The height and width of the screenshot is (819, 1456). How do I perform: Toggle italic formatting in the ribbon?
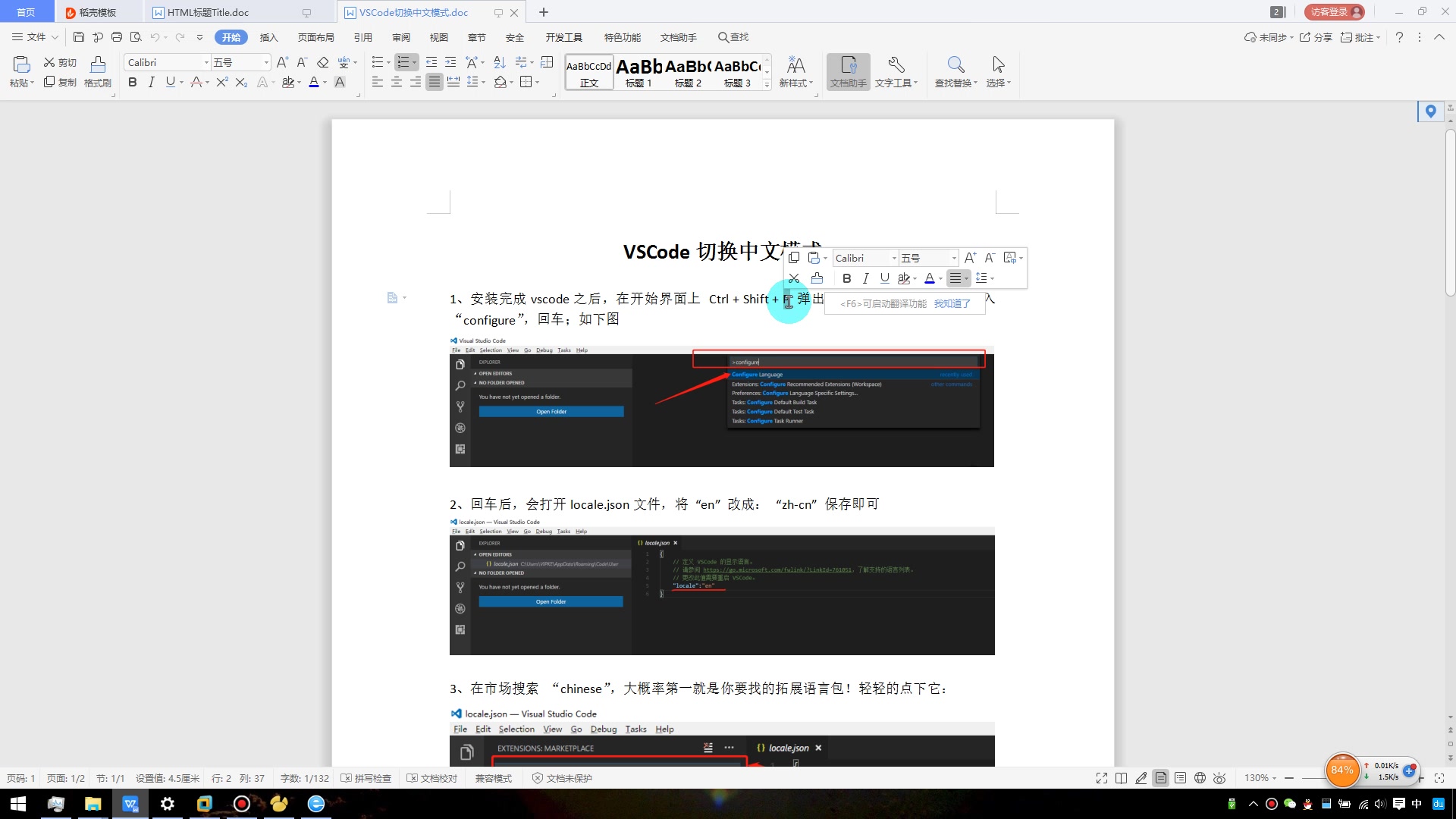(x=151, y=82)
